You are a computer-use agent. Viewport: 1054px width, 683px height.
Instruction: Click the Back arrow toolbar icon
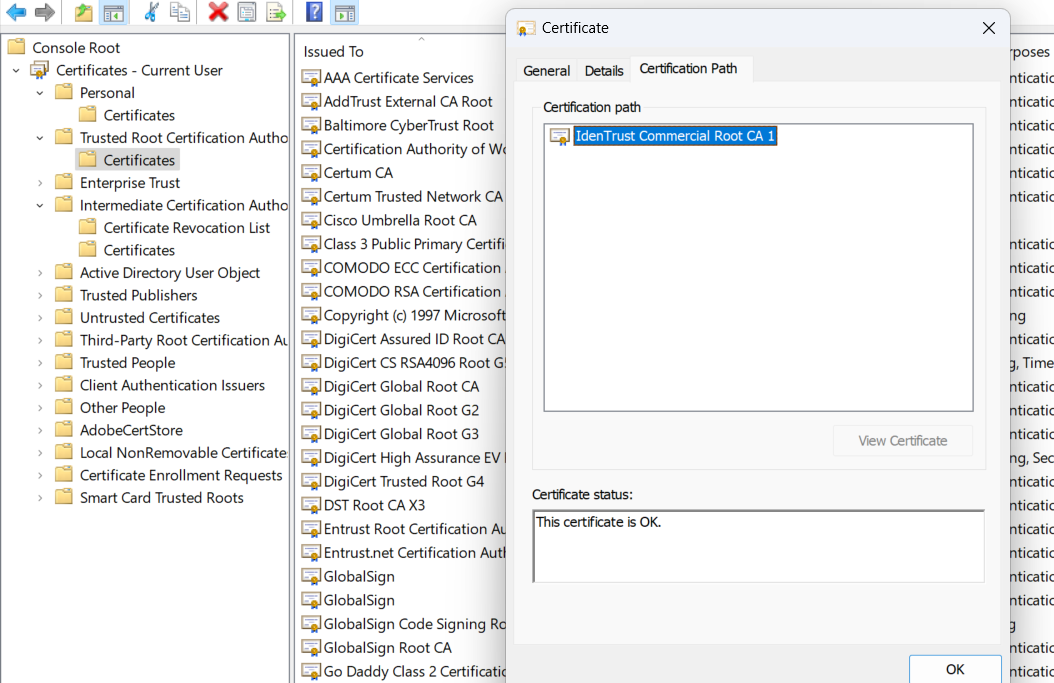coord(15,12)
